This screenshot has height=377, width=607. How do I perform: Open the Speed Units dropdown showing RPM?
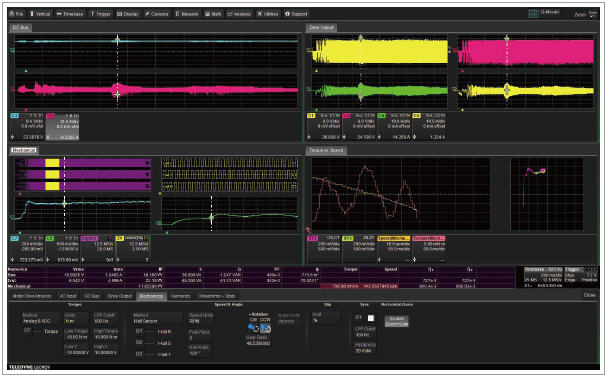[x=199, y=318]
